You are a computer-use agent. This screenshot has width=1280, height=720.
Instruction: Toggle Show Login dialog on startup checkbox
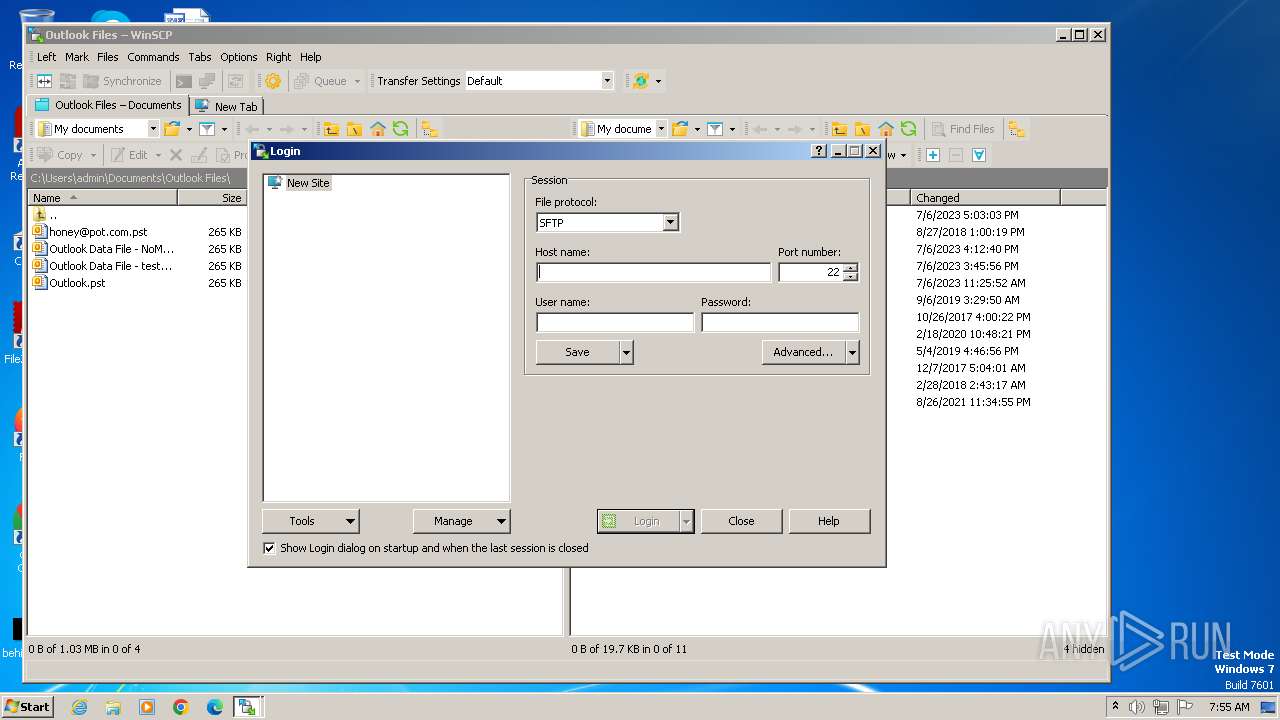pyautogui.click(x=269, y=548)
